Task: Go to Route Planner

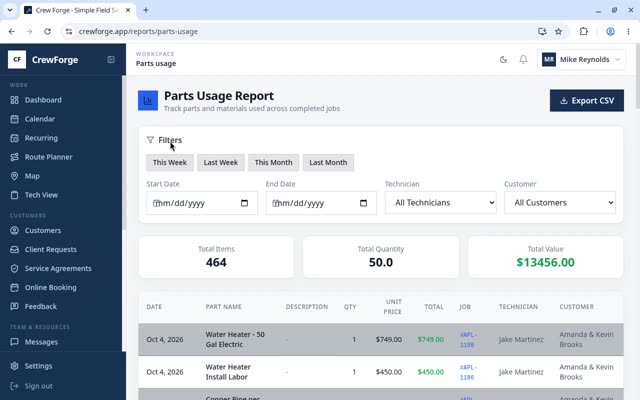Action: (48, 157)
